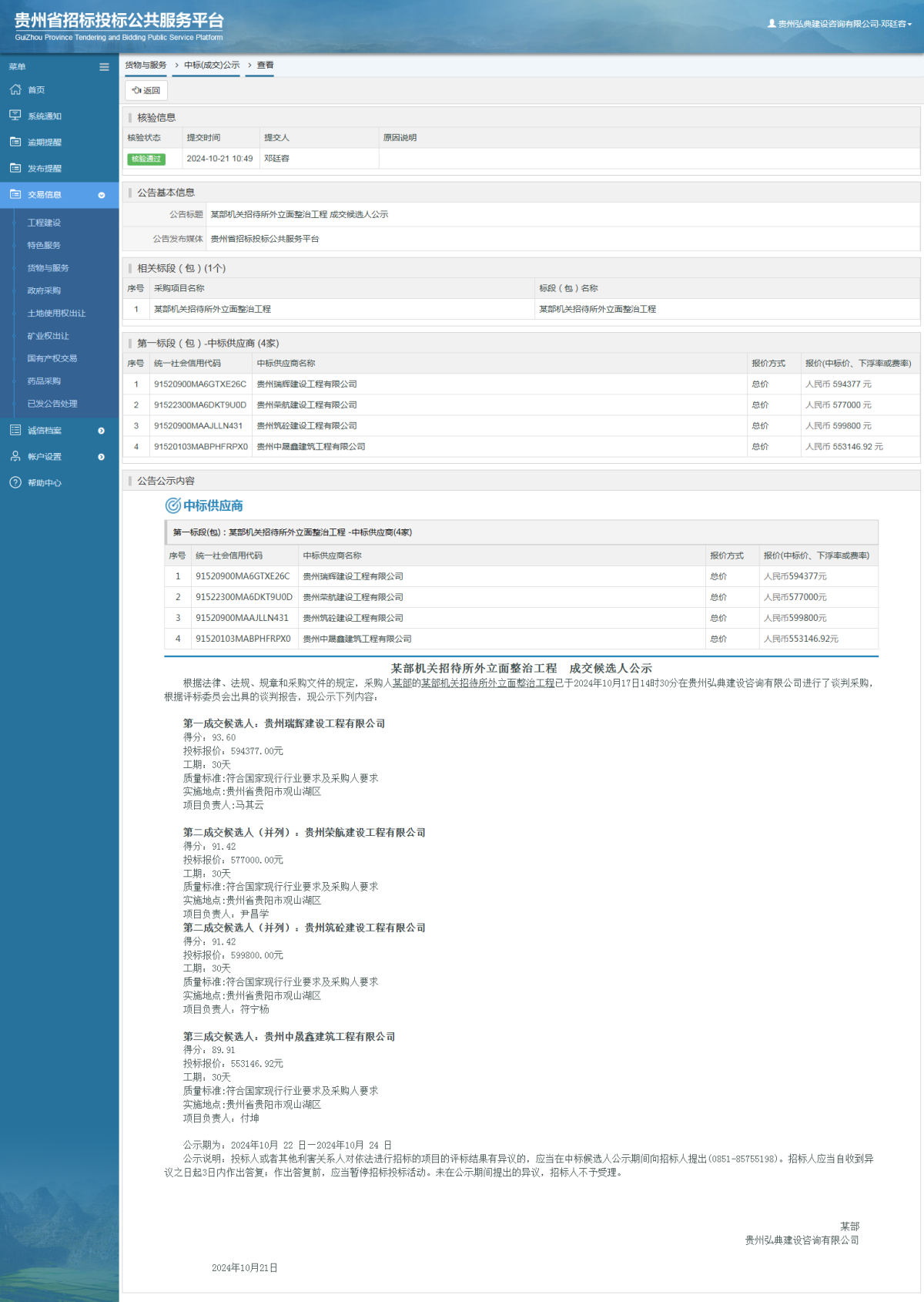Screen dimensions: 924x1302
Task: Expand the 诚信档案 menu arrow
Action: pyautogui.click(x=101, y=431)
